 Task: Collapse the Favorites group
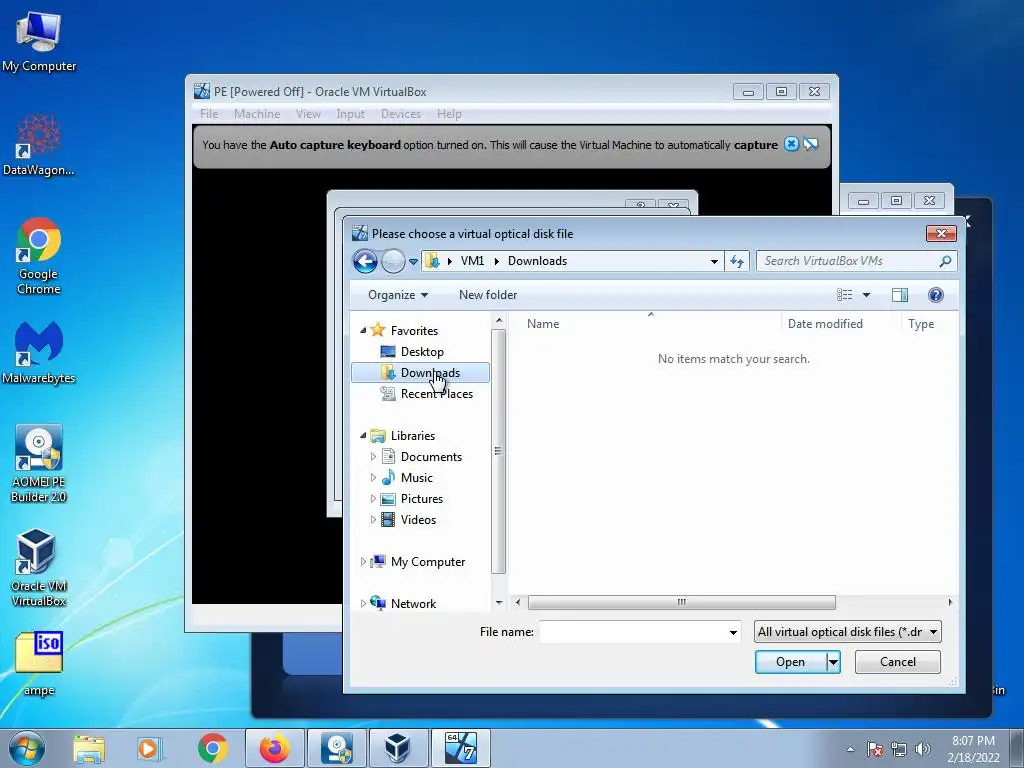point(363,330)
